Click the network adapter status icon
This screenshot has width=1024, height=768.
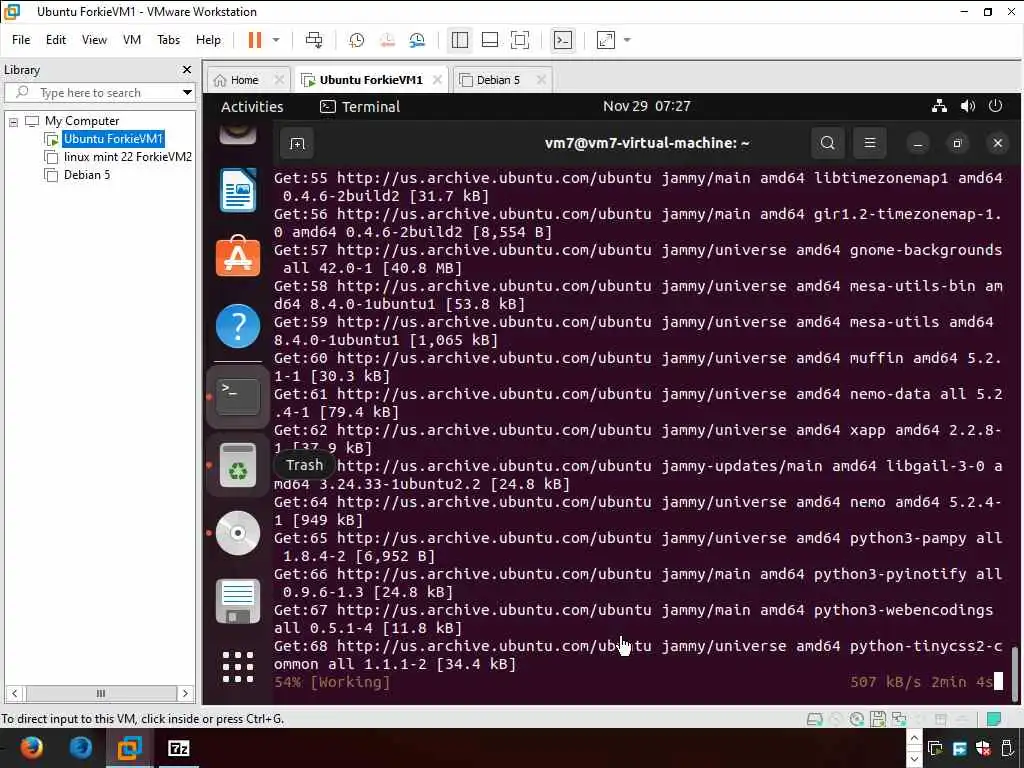click(x=899, y=720)
